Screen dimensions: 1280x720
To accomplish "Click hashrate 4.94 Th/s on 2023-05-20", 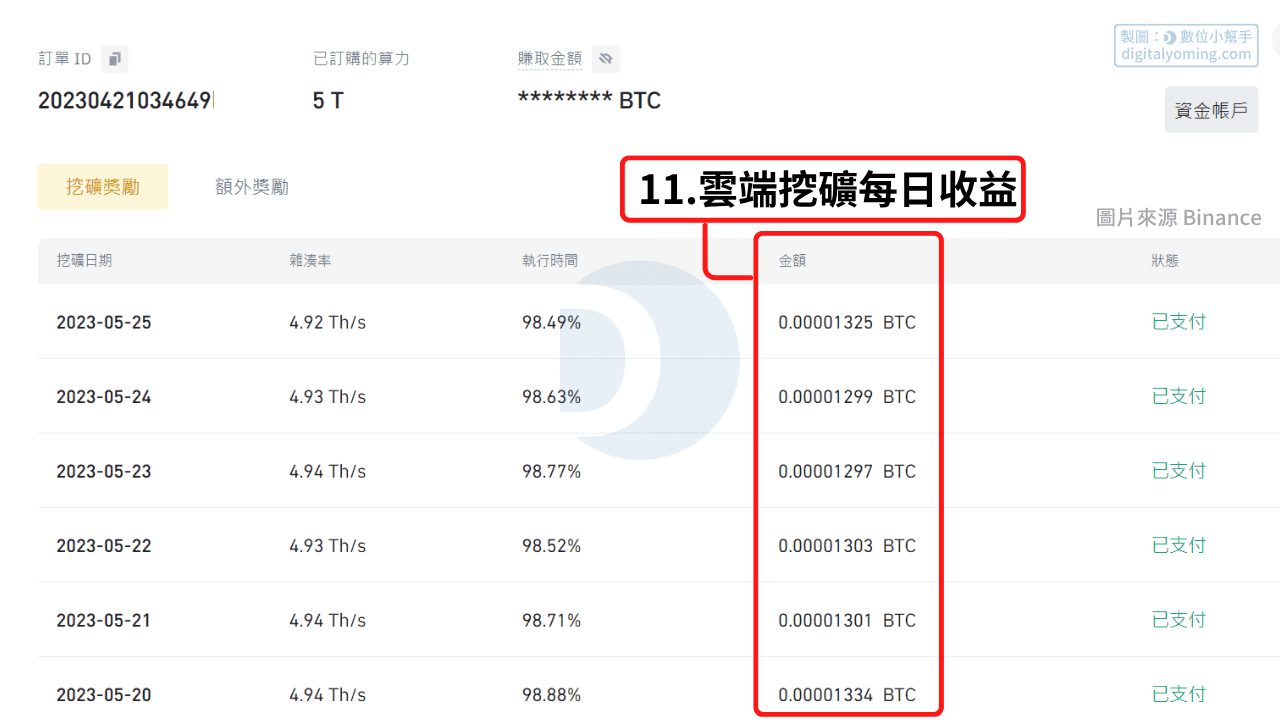I will coord(328,695).
